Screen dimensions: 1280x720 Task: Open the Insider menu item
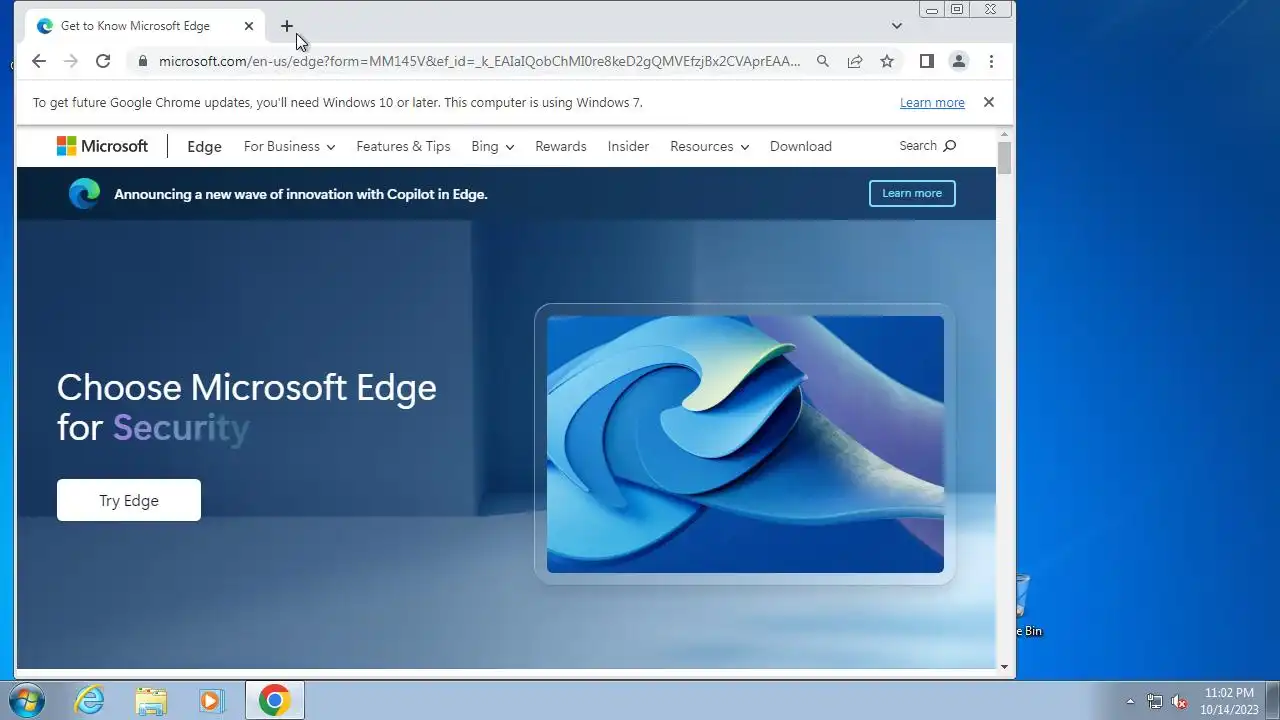pyautogui.click(x=628, y=146)
